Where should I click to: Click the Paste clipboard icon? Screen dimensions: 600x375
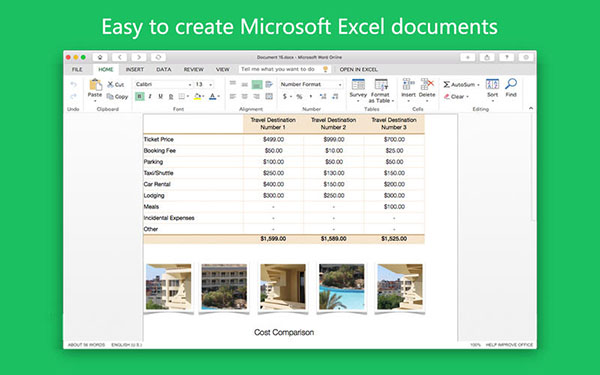click(x=95, y=85)
